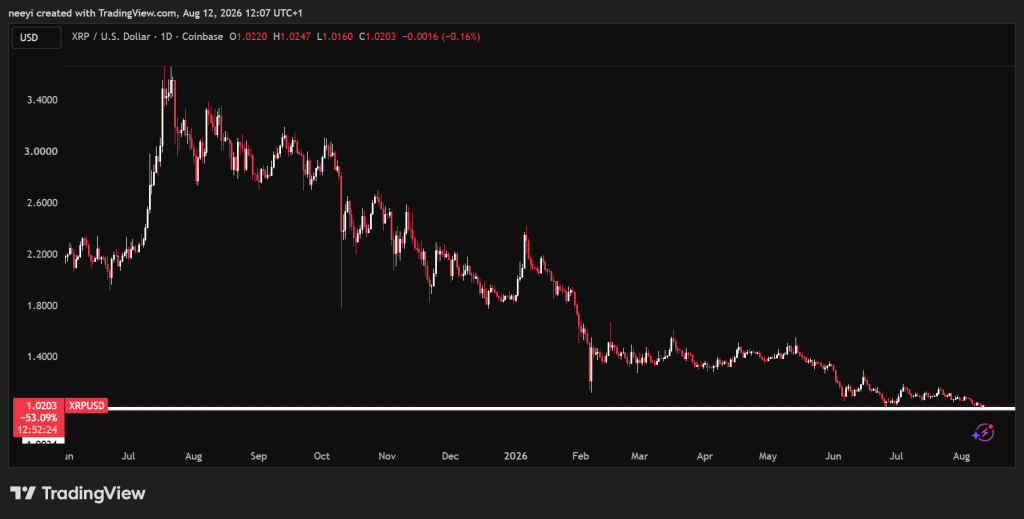The image size is (1024, 519).
Task: Click the O1.0220 open value
Action: pos(248,37)
